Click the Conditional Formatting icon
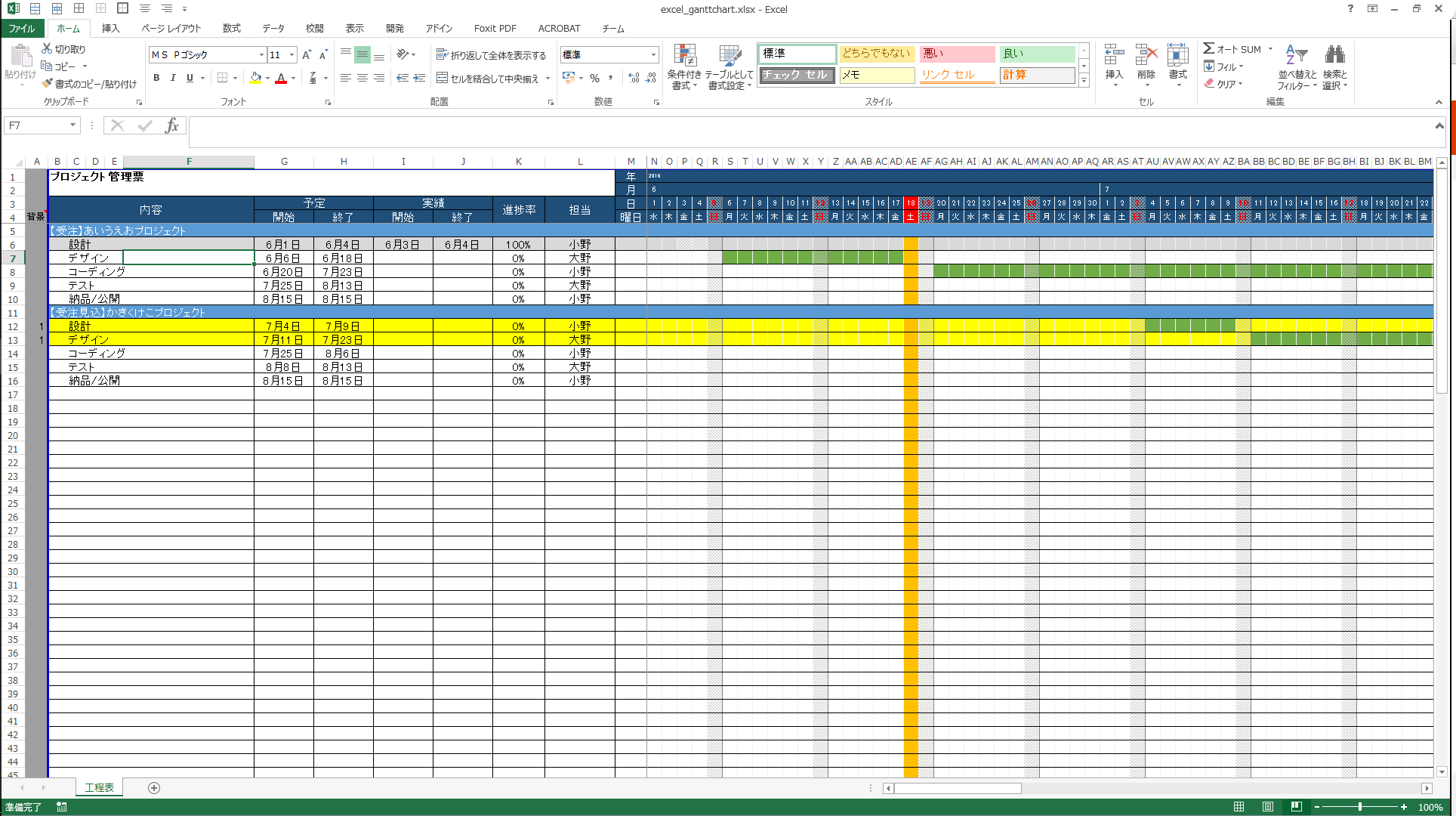Screen dimensions: 1456x816 pyautogui.click(x=684, y=56)
